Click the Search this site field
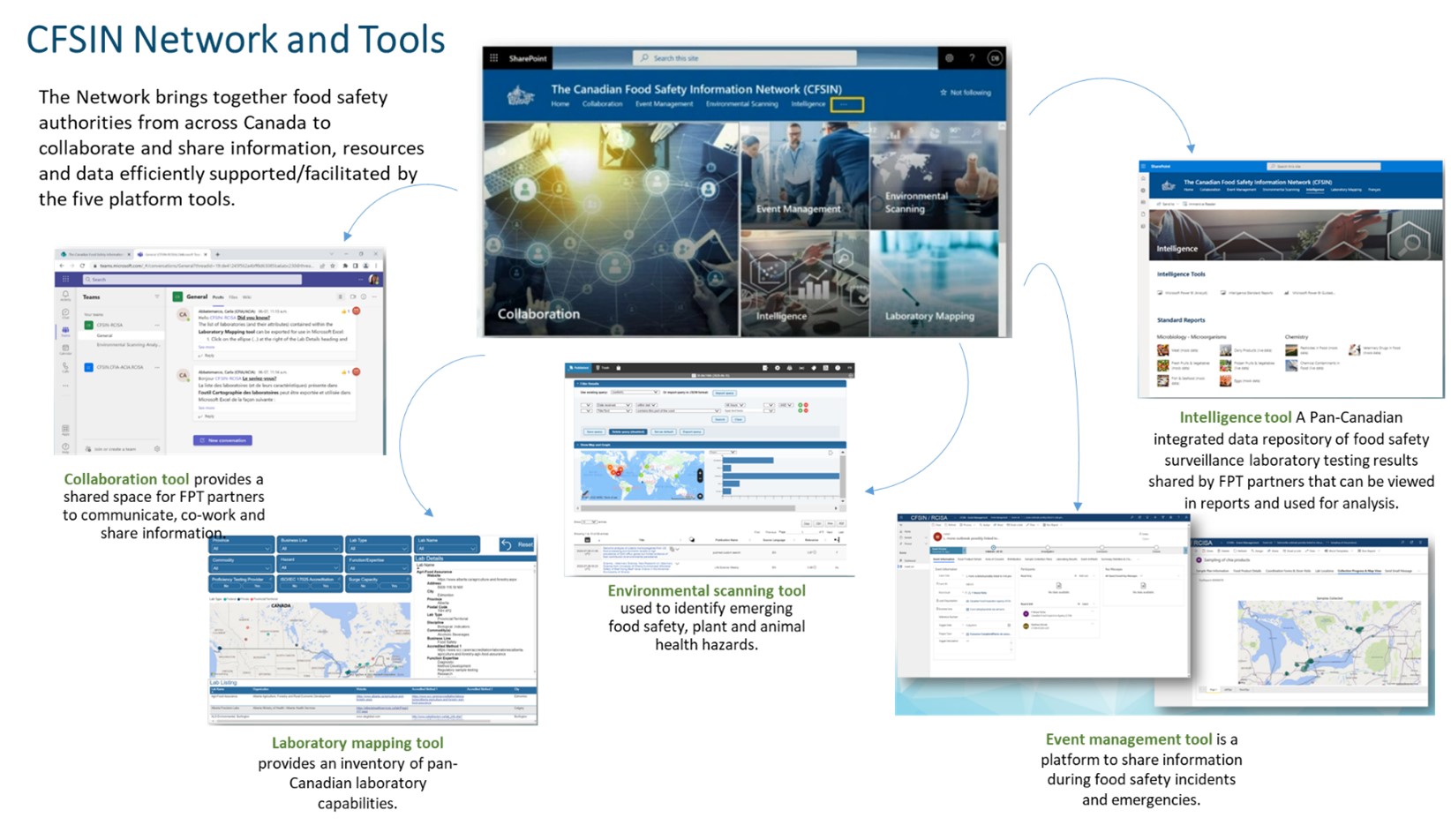 746,58
